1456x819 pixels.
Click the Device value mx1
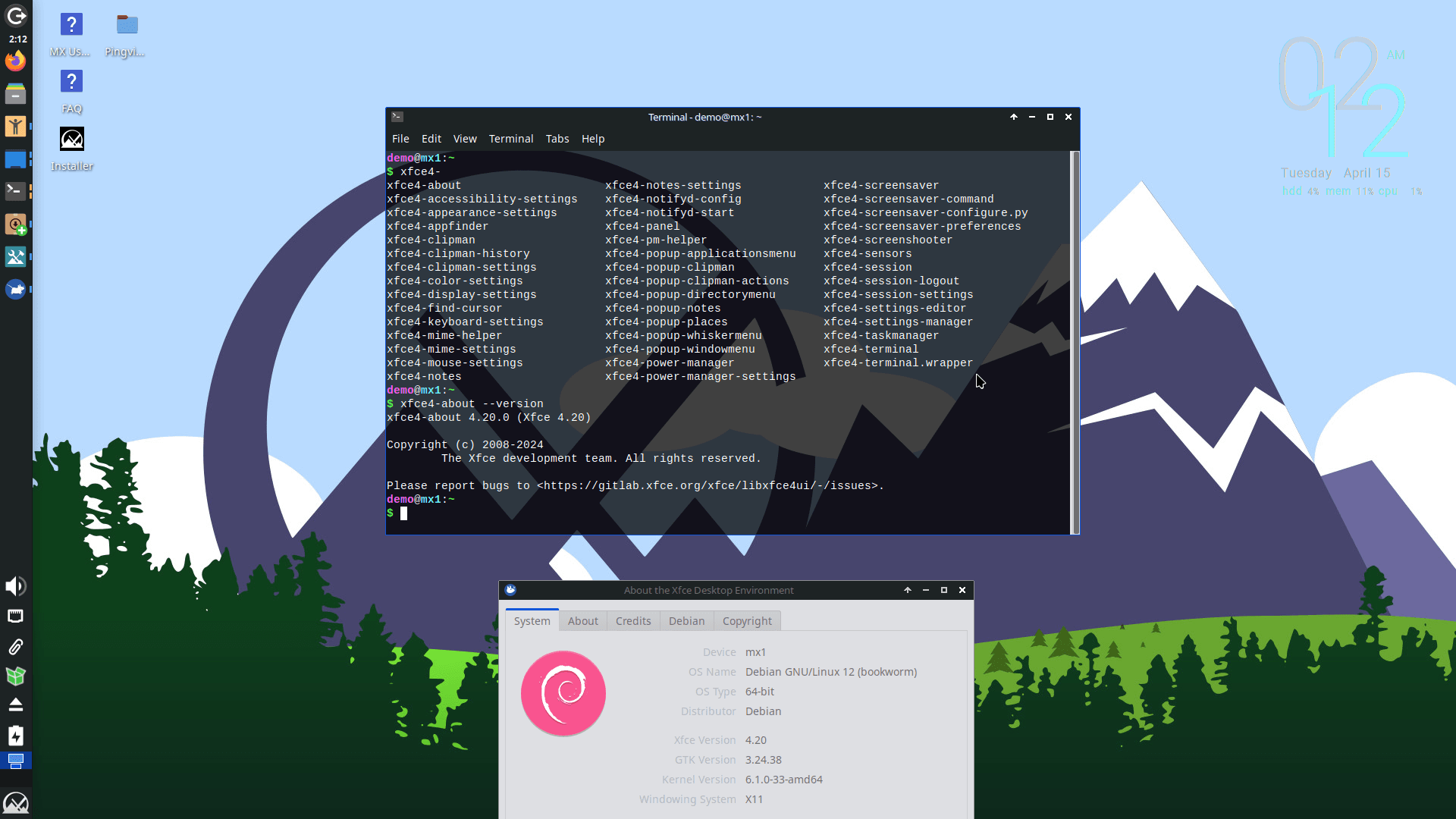(755, 652)
